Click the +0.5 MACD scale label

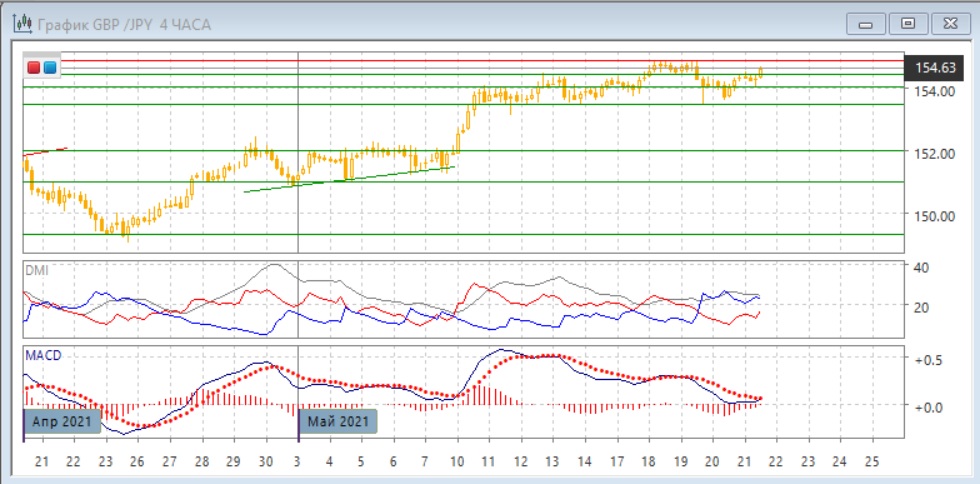pos(930,360)
